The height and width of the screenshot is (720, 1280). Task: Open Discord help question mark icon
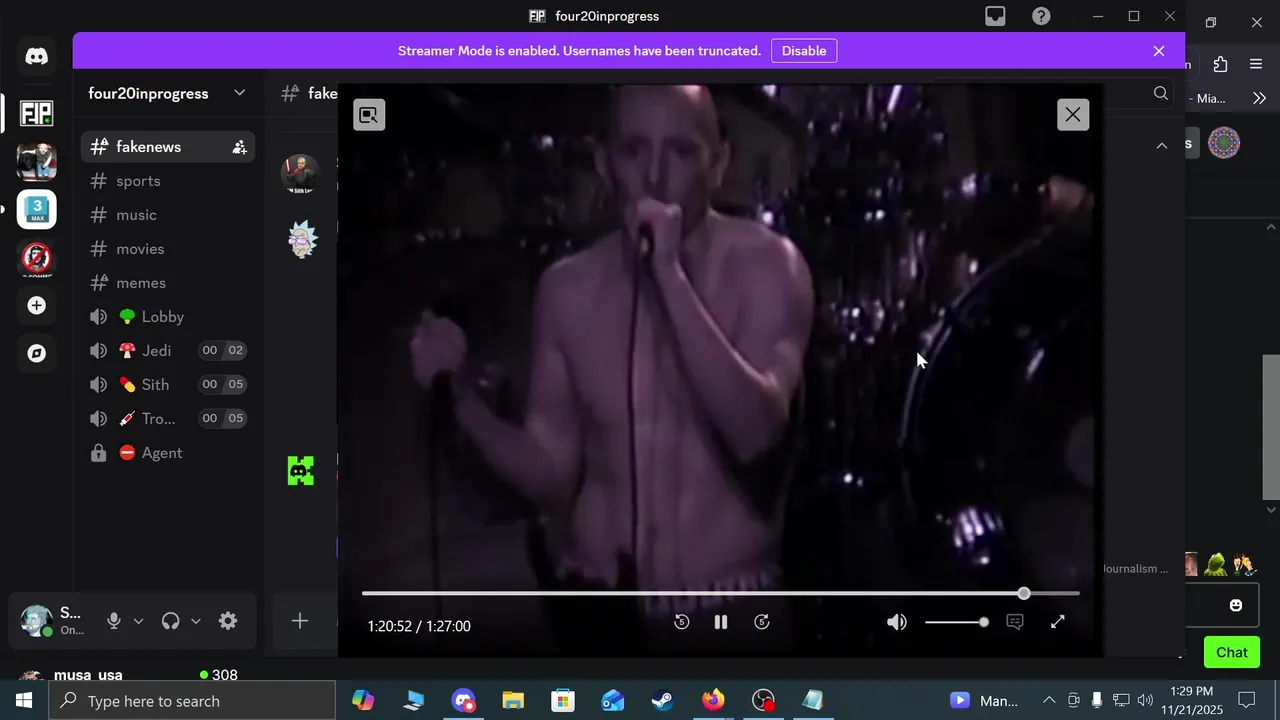pyautogui.click(x=1041, y=16)
